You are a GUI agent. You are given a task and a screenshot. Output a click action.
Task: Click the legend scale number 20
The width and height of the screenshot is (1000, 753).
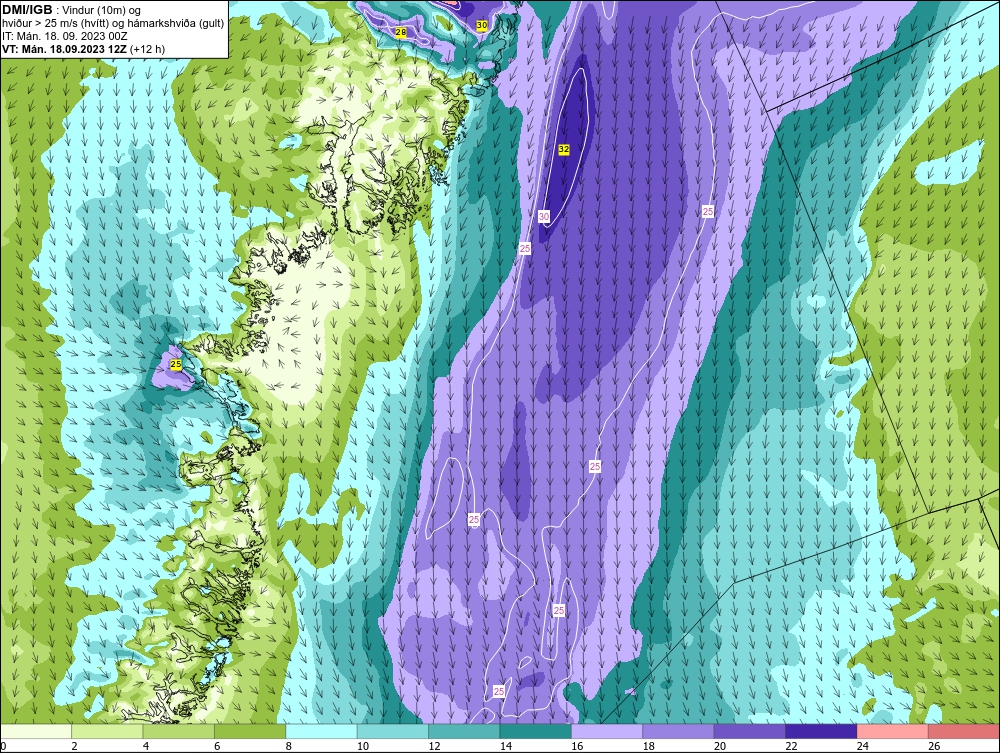pos(720,746)
